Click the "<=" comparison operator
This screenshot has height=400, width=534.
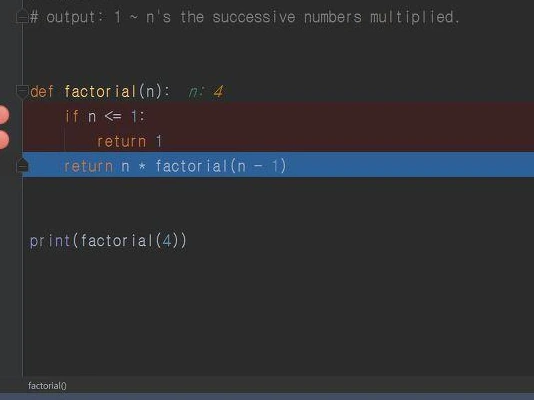tap(113, 116)
